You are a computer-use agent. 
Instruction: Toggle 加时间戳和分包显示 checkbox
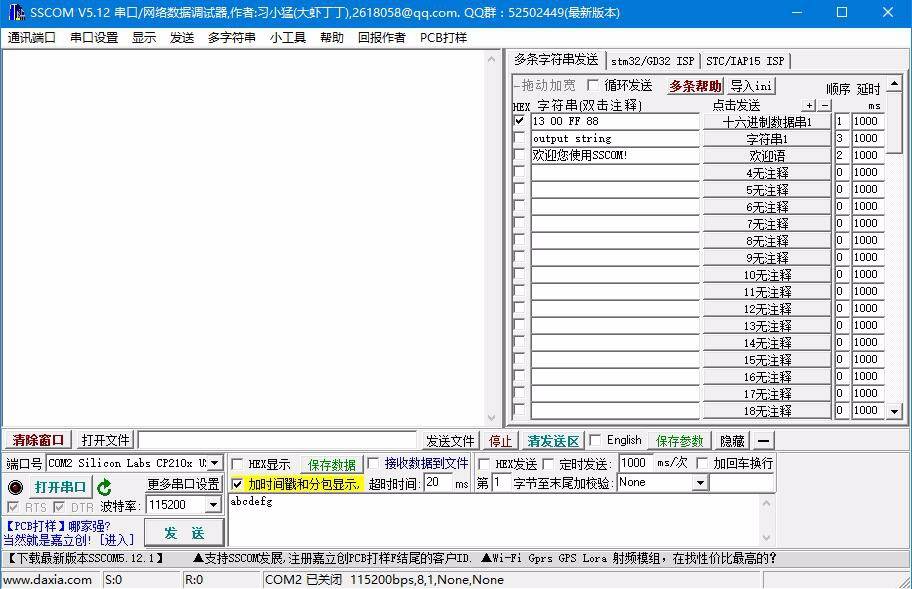238,484
